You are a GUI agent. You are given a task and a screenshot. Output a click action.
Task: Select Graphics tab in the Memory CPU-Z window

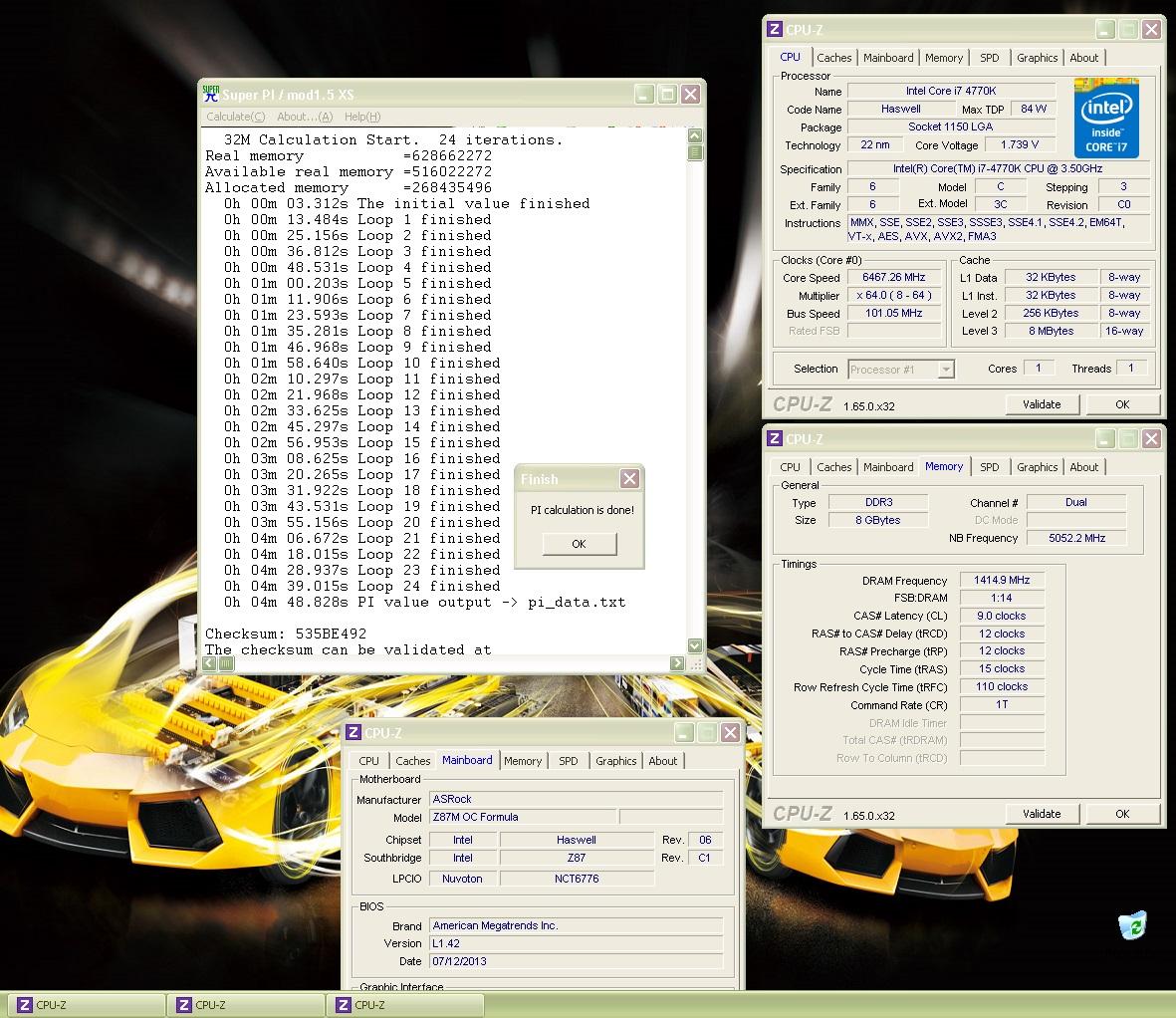pyautogui.click(x=1038, y=467)
